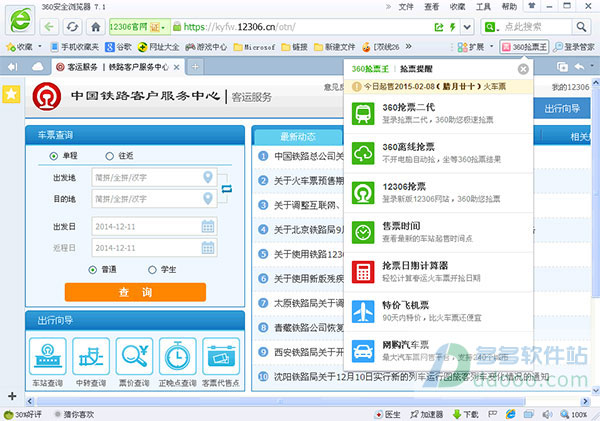Toggle the sidebar arrow icon on the tab bar

click(x=13, y=67)
